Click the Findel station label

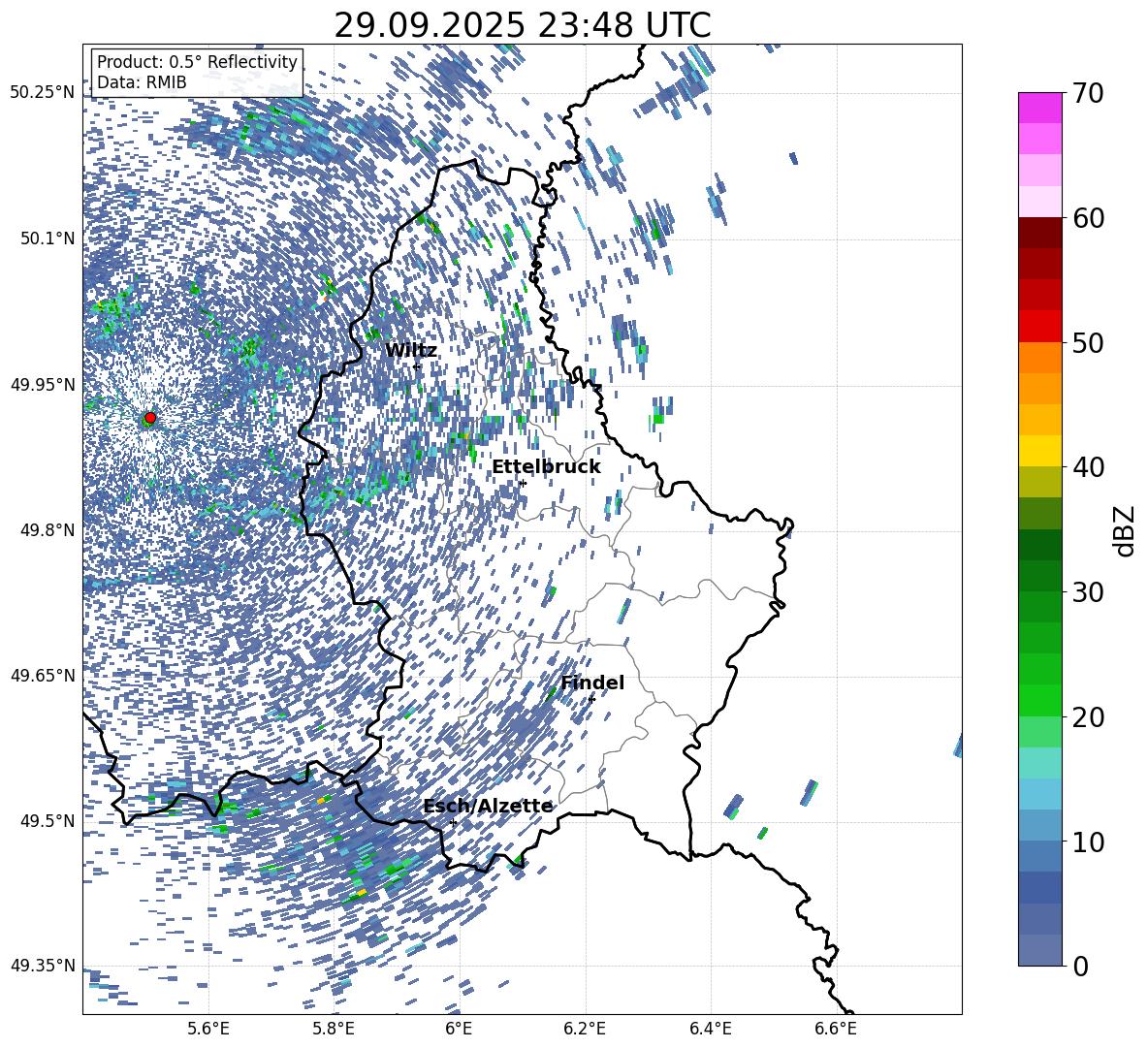click(x=592, y=683)
